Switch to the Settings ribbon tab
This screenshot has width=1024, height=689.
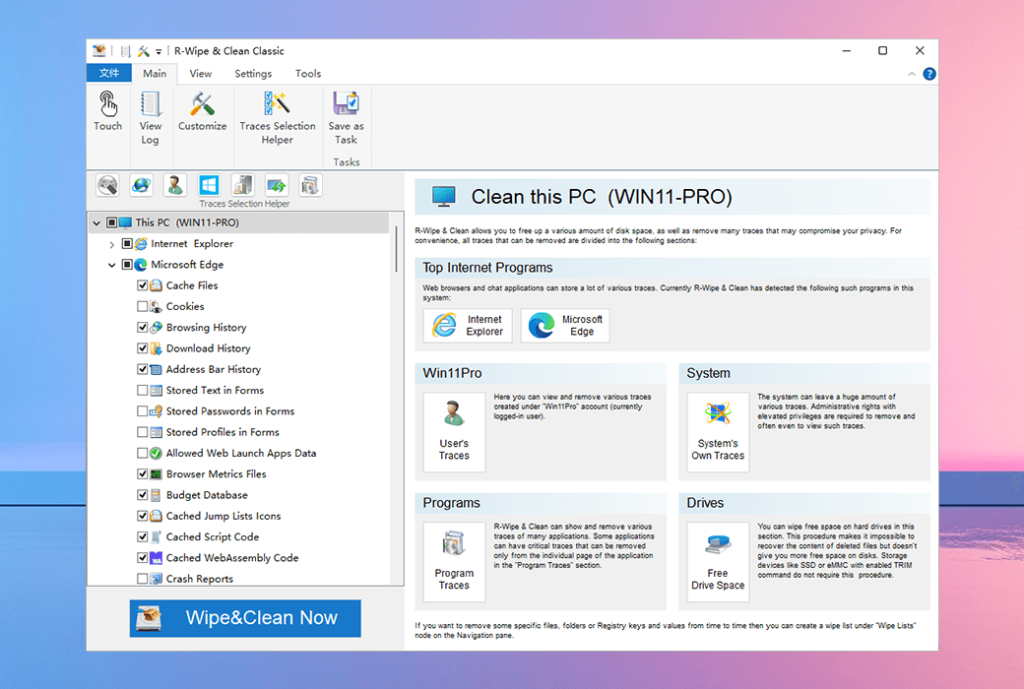253,73
